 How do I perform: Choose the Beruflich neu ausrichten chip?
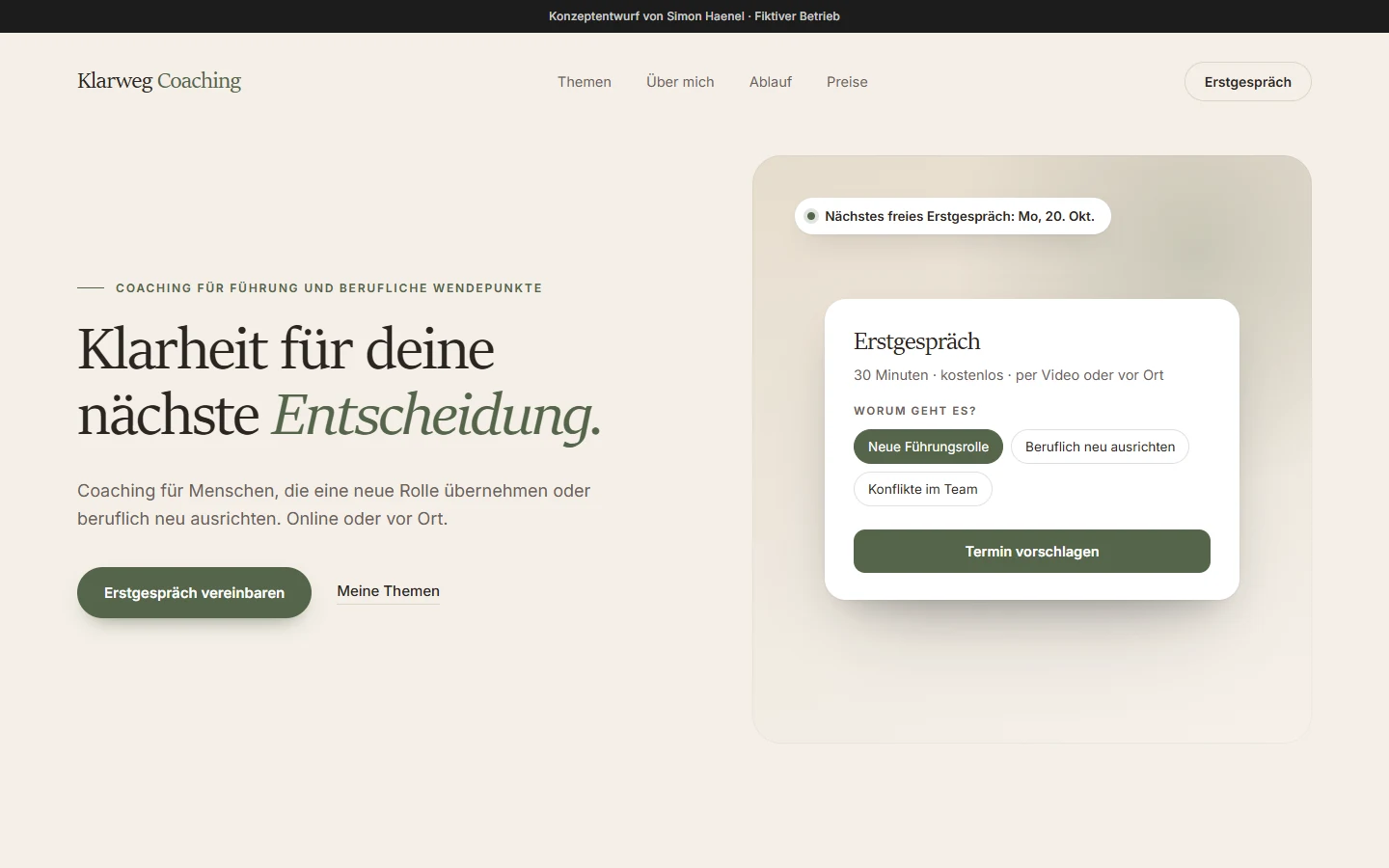pyautogui.click(x=1100, y=447)
